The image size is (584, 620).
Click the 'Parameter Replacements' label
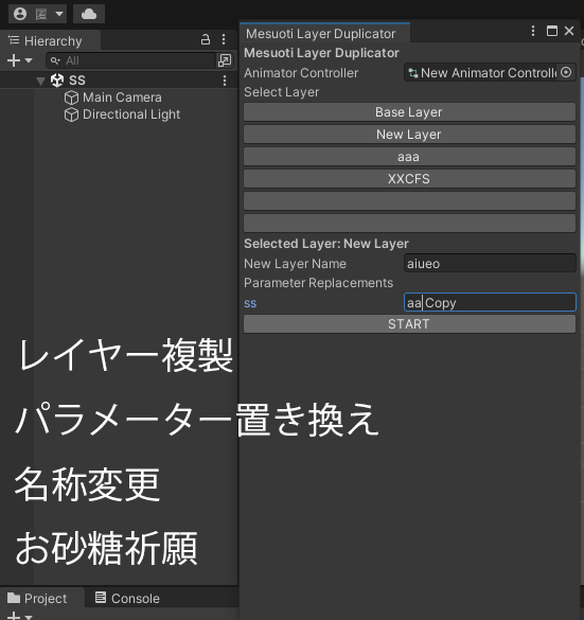tap(318, 283)
